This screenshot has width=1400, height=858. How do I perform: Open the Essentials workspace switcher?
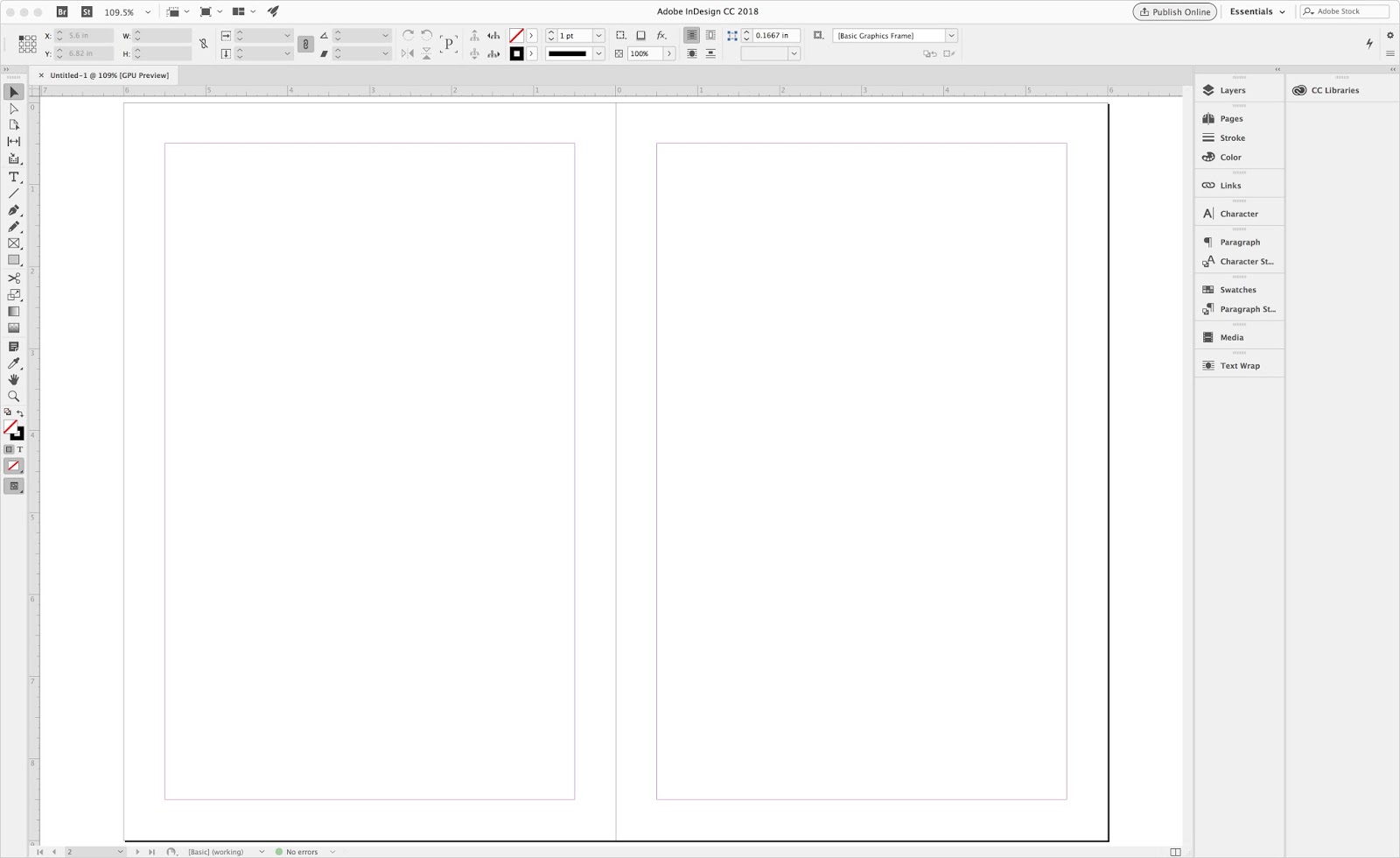click(1257, 11)
